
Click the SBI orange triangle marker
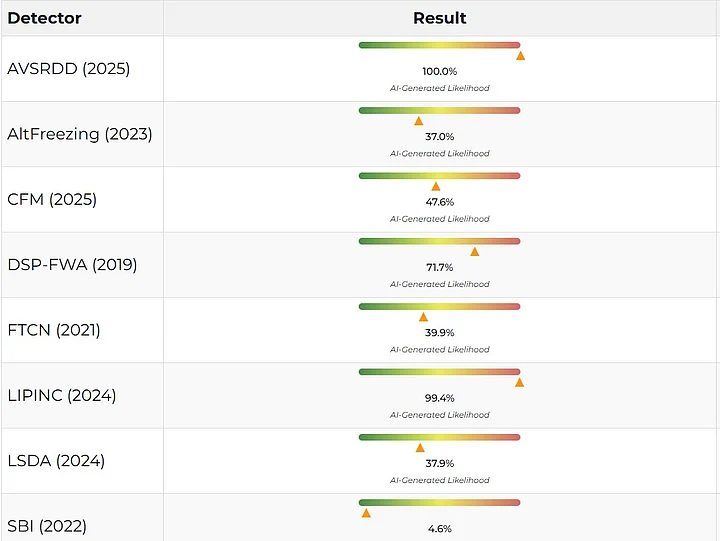[366, 513]
